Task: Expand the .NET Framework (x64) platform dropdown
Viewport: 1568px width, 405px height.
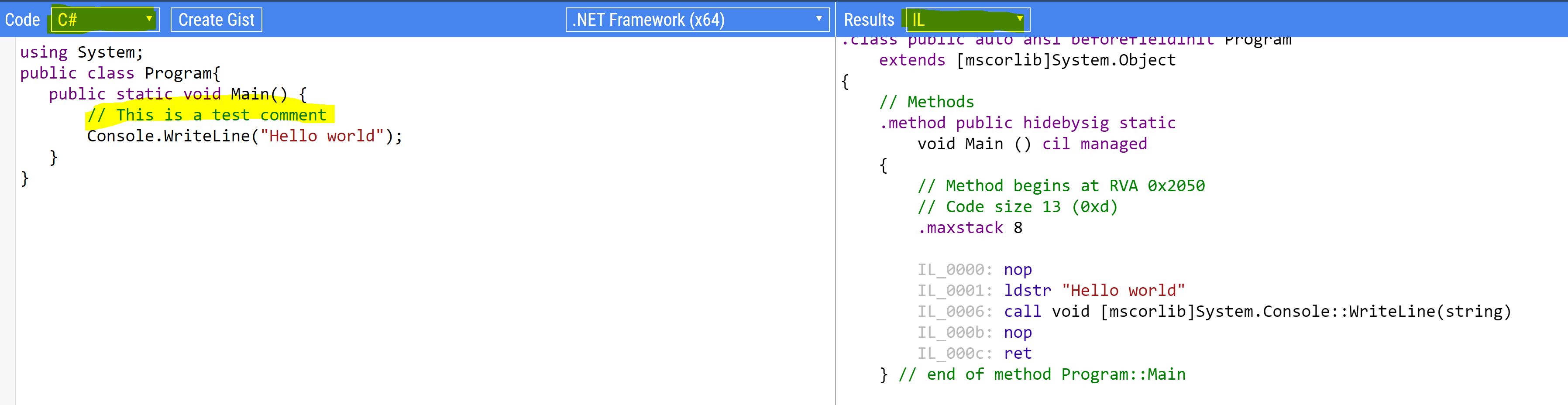Action: pyautogui.click(x=697, y=20)
